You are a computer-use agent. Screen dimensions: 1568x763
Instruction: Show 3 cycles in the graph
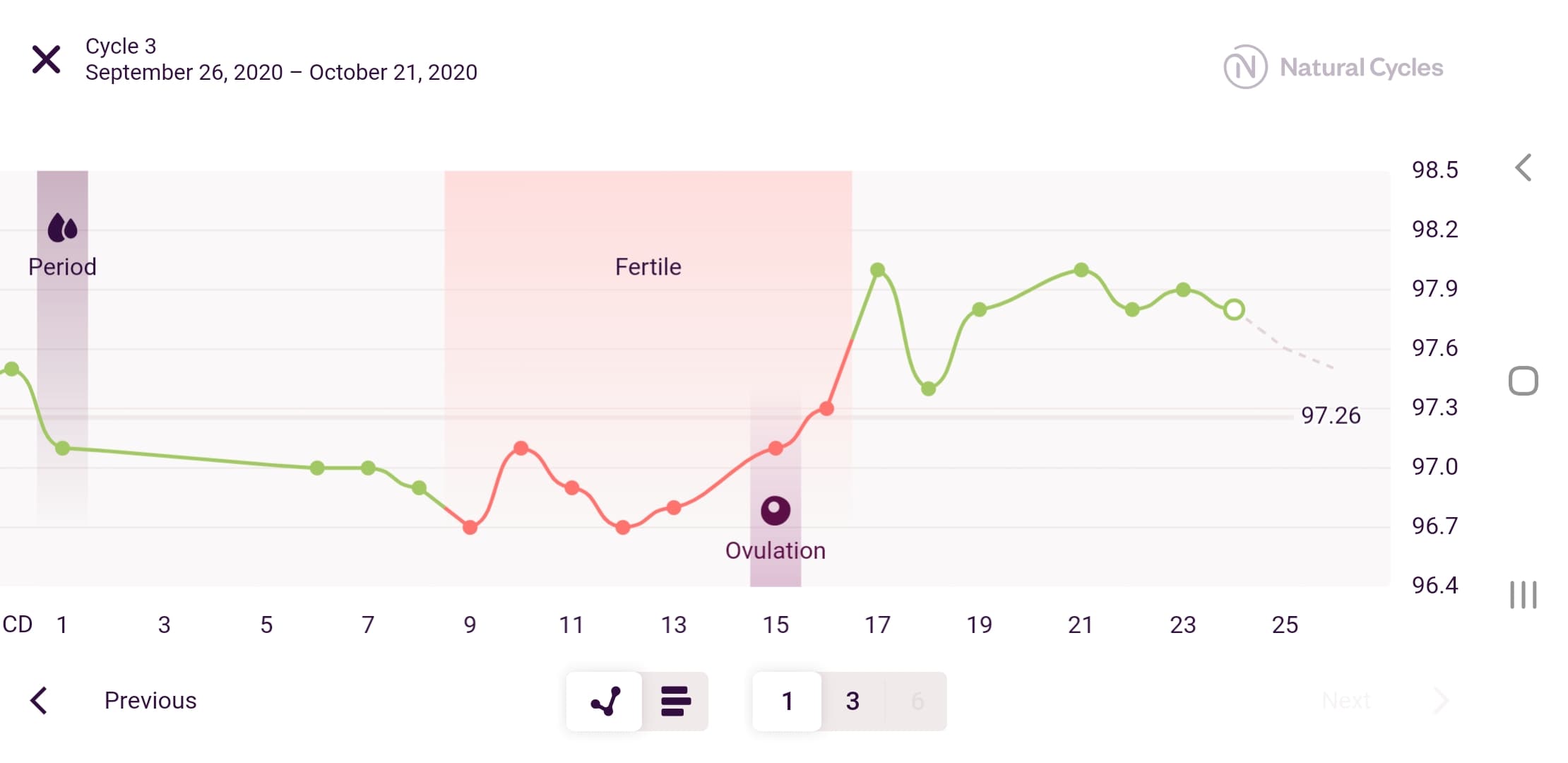pos(853,701)
